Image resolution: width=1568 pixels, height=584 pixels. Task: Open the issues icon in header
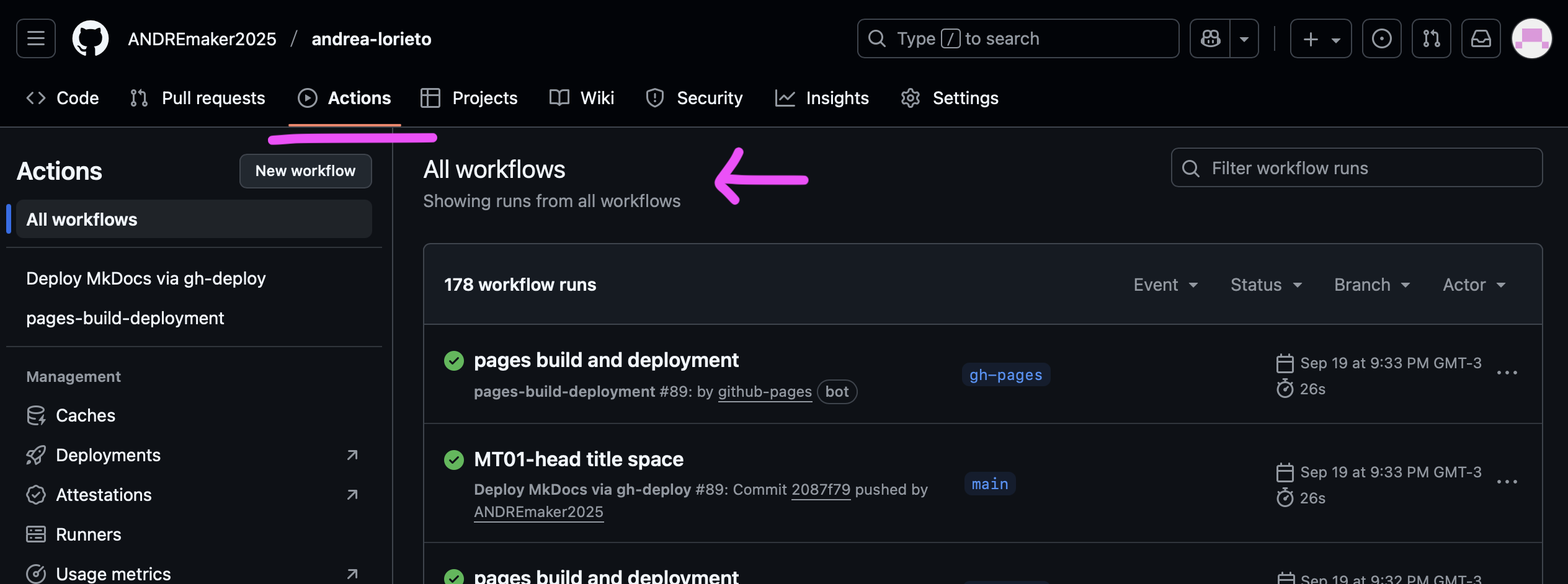1381,38
